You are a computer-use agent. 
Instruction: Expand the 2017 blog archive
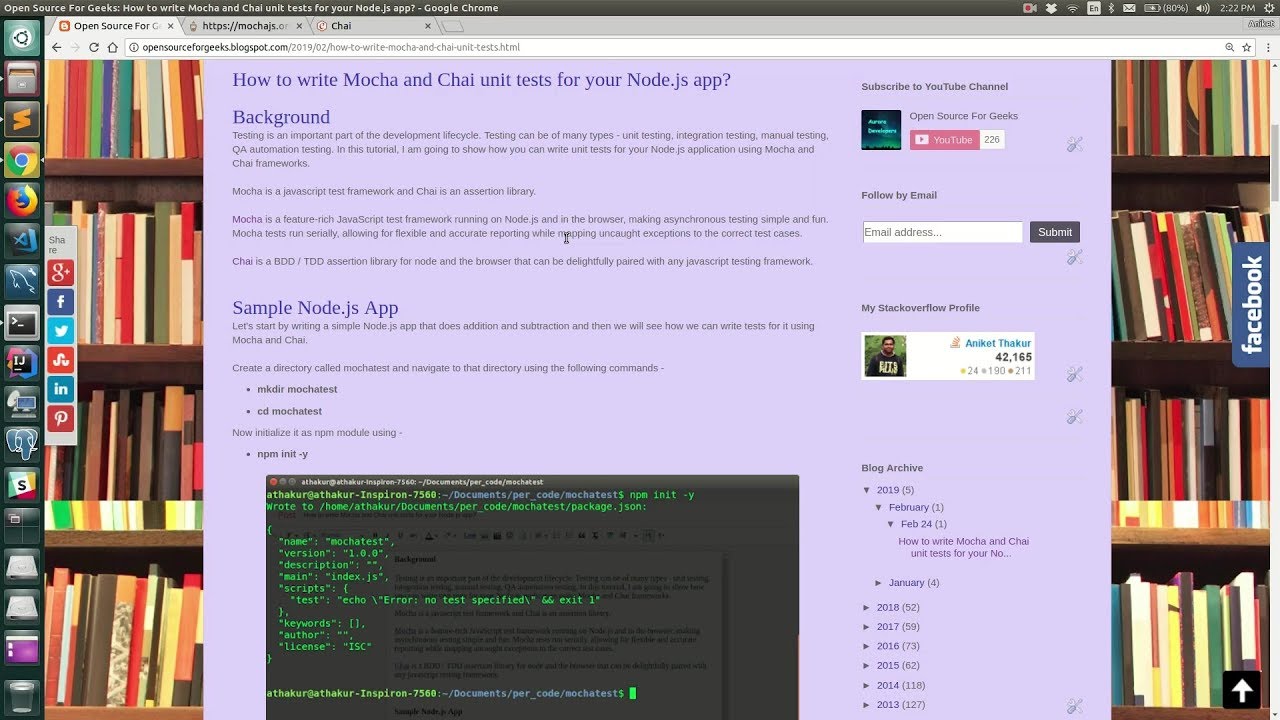[867, 627]
